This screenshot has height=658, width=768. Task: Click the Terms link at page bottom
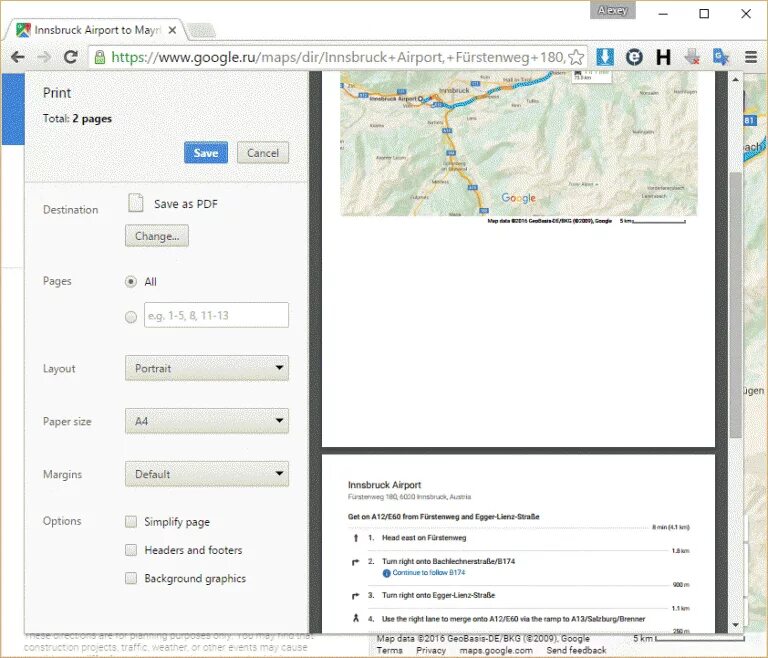click(389, 650)
